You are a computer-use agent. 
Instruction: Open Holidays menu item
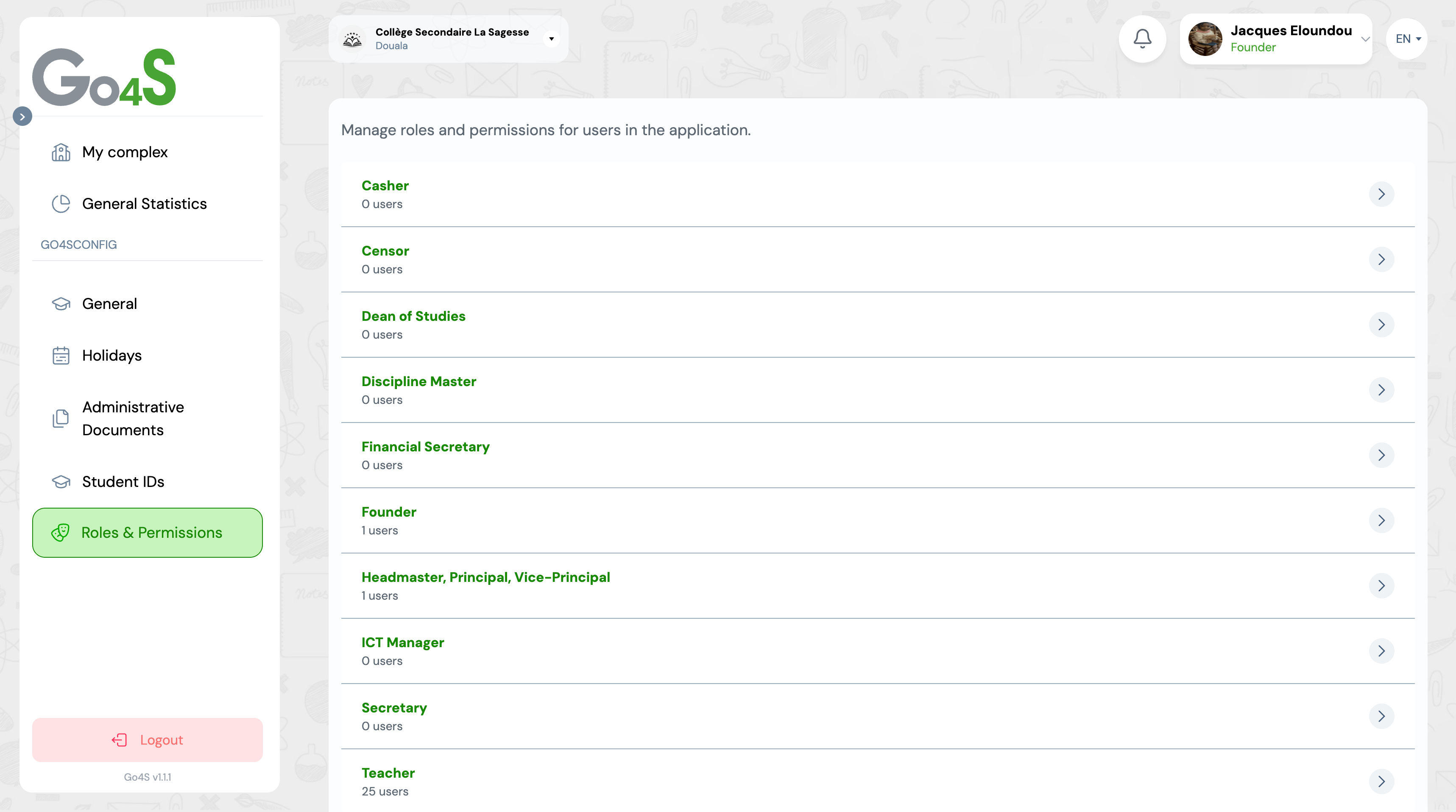click(x=112, y=356)
